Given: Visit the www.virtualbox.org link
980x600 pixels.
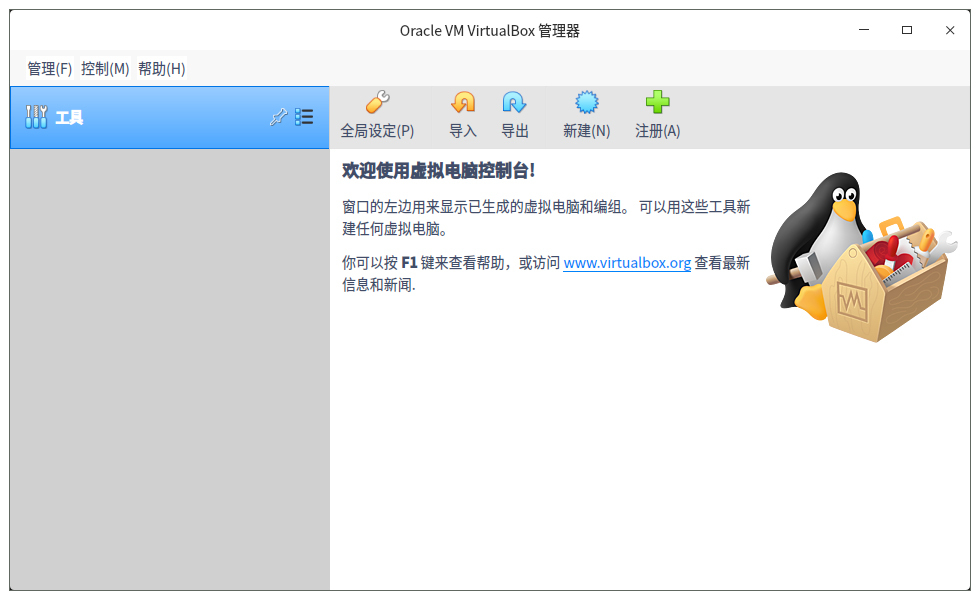Looking at the screenshot, I should tap(627, 263).
